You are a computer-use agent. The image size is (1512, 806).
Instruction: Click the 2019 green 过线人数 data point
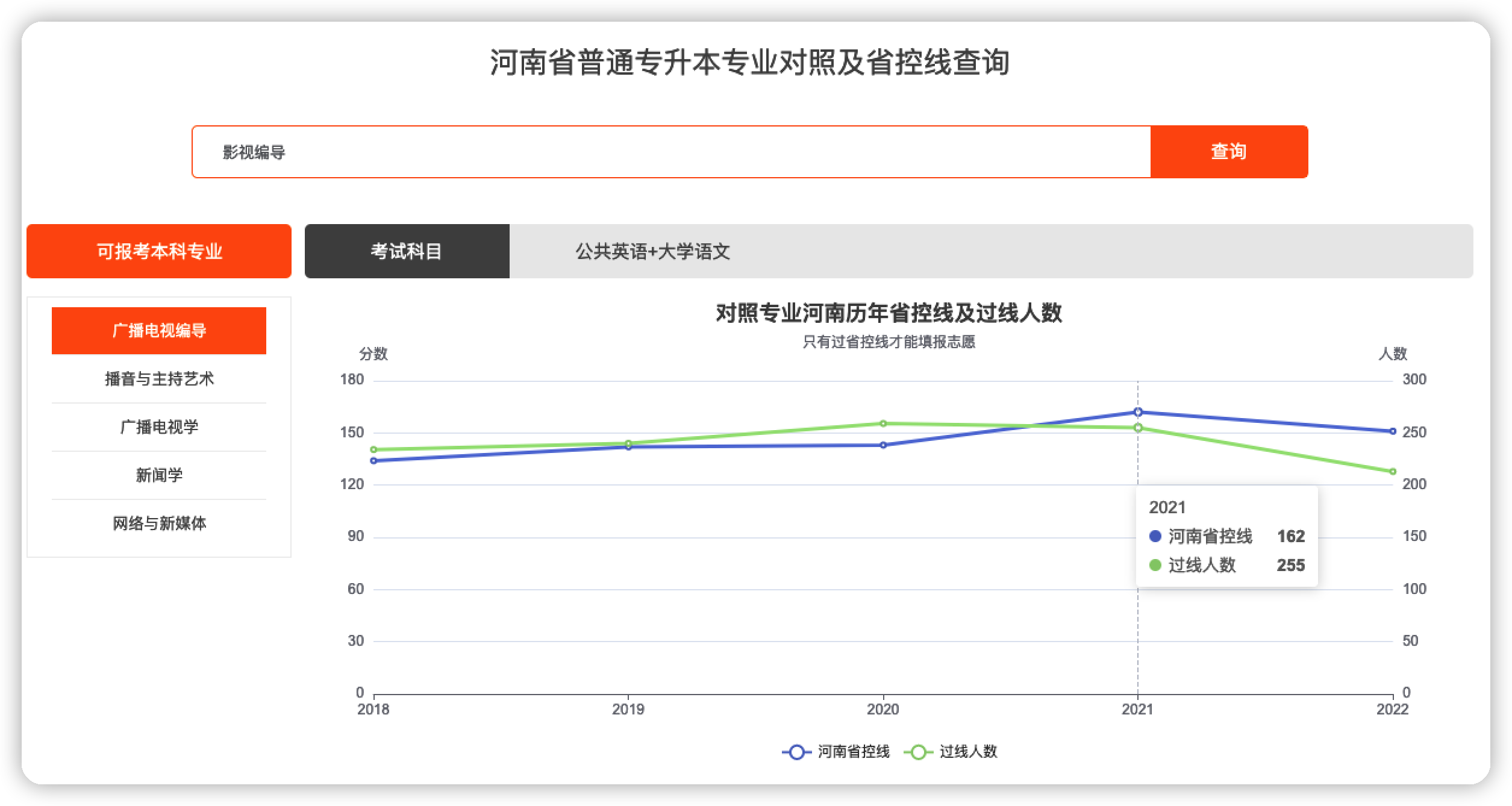click(628, 443)
